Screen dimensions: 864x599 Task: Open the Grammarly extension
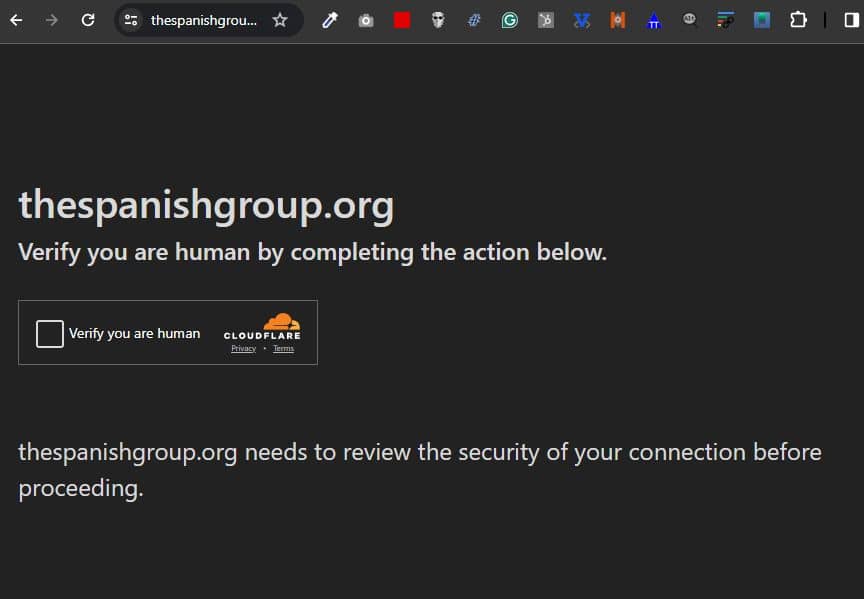pyautogui.click(x=510, y=20)
